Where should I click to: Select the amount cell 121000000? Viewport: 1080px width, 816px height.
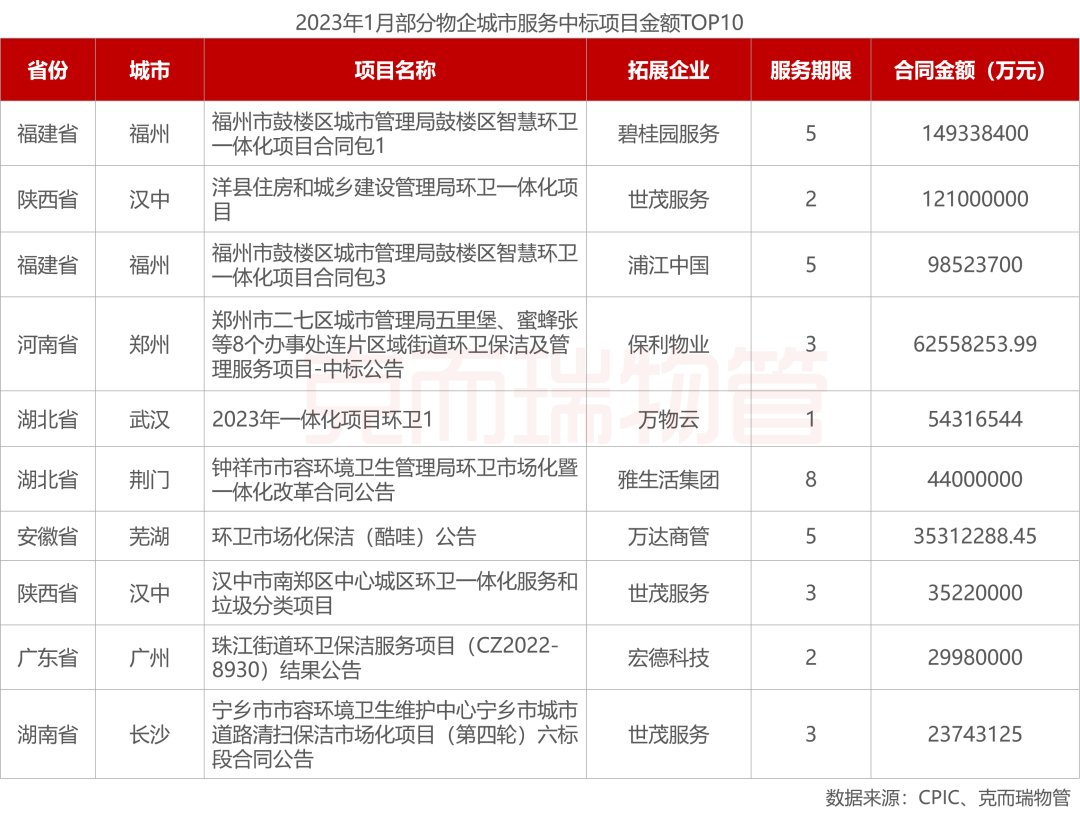pos(975,199)
